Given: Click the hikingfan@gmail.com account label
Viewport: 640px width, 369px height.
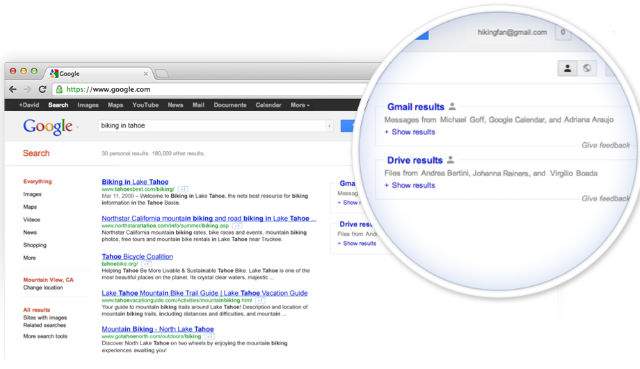Looking at the screenshot, I should [x=512, y=32].
